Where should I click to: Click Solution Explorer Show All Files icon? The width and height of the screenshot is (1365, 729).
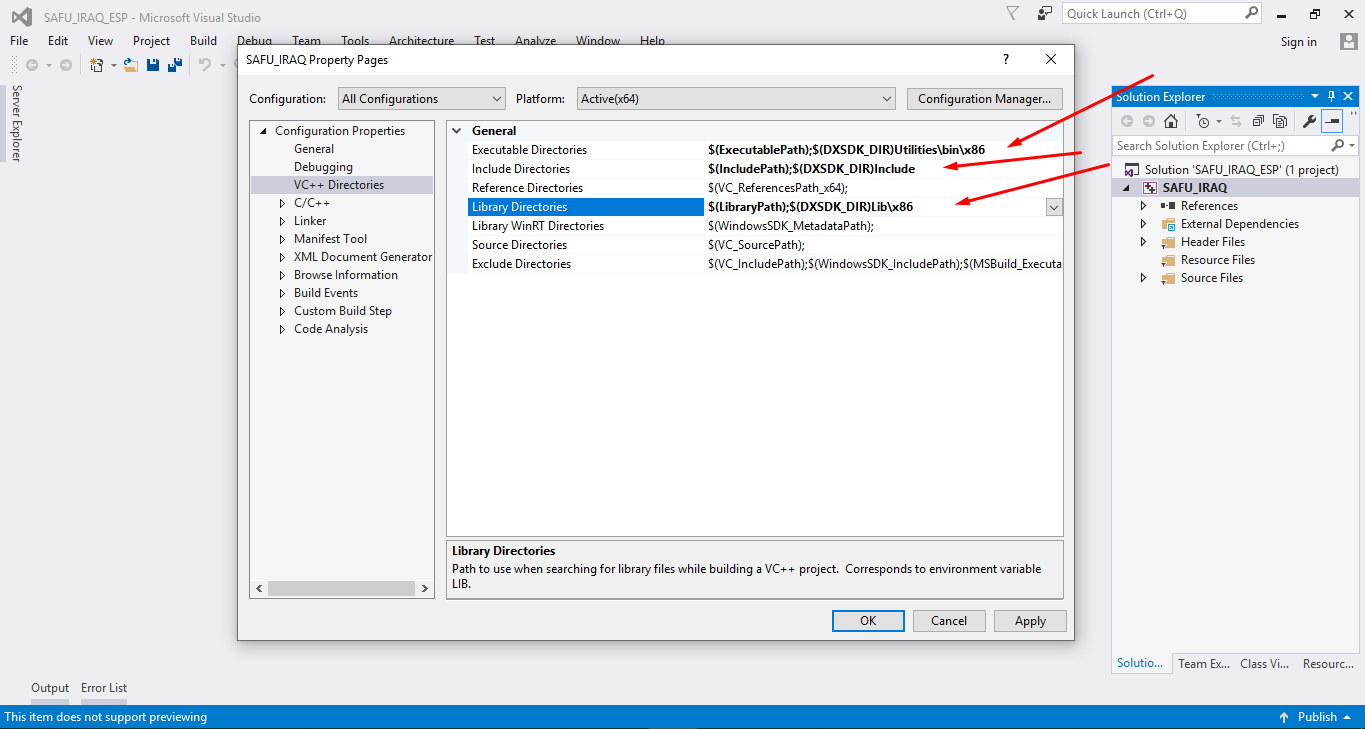[1279, 121]
